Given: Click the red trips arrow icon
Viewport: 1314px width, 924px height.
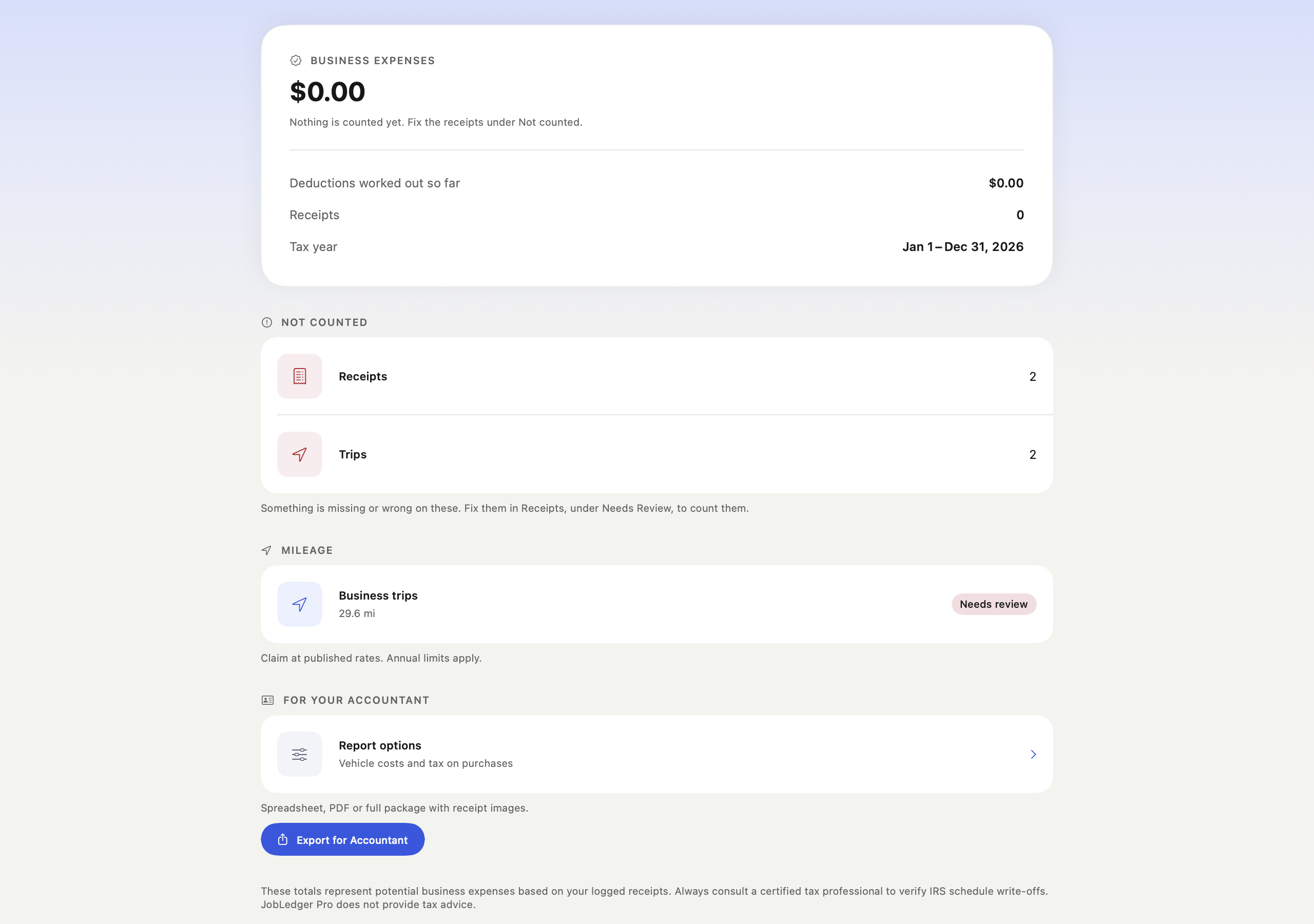Looking at the screenshot, I should [x=299, y=454].
